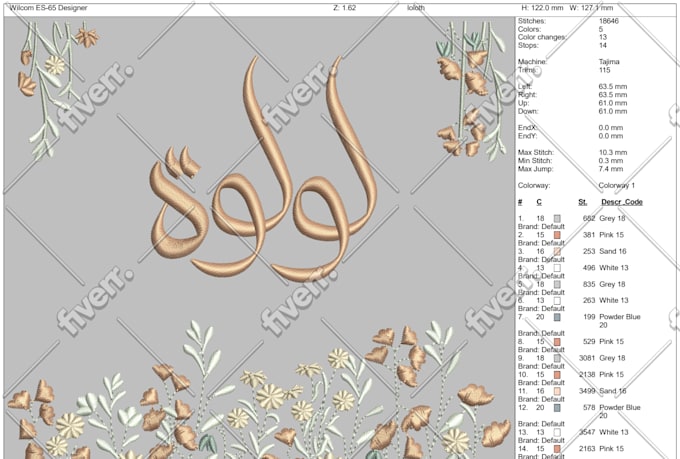Select the Max Stitch value '10.3 mm'

point(613,152)
